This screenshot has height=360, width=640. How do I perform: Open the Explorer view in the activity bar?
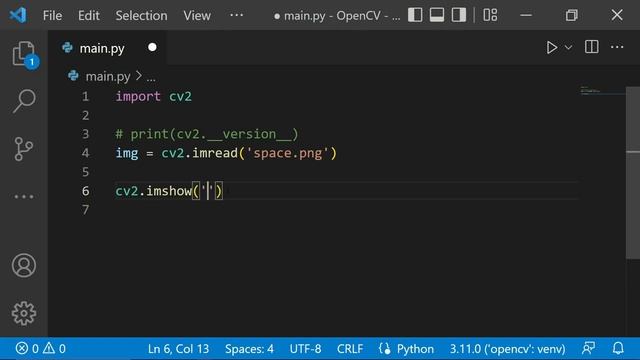point(24,53)
